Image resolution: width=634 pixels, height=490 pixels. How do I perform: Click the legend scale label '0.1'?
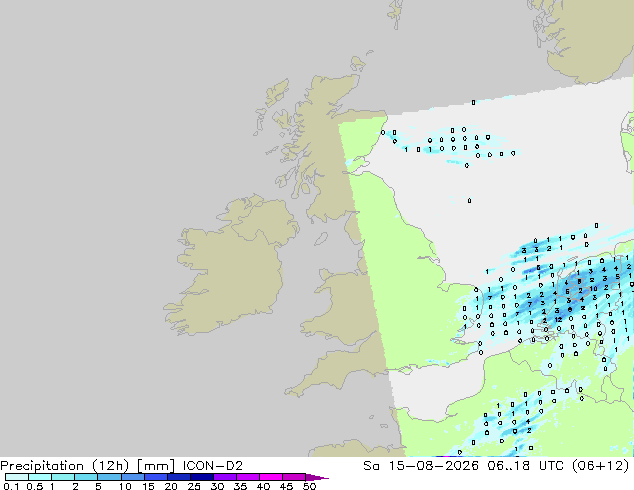tap(11, 486)
